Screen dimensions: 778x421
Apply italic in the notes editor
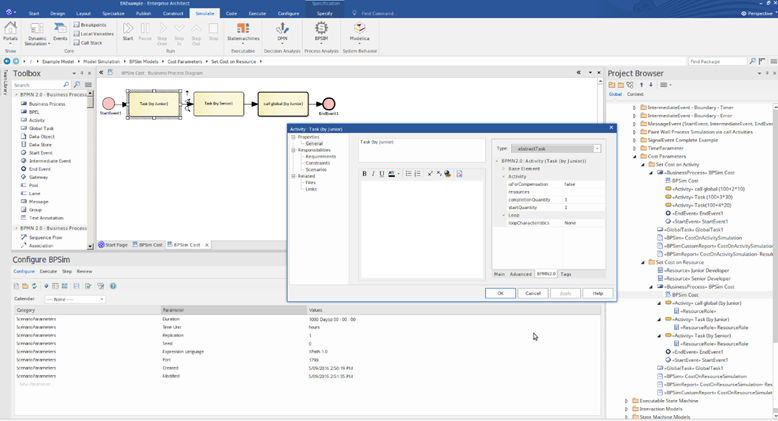click(x=373, y=174)
